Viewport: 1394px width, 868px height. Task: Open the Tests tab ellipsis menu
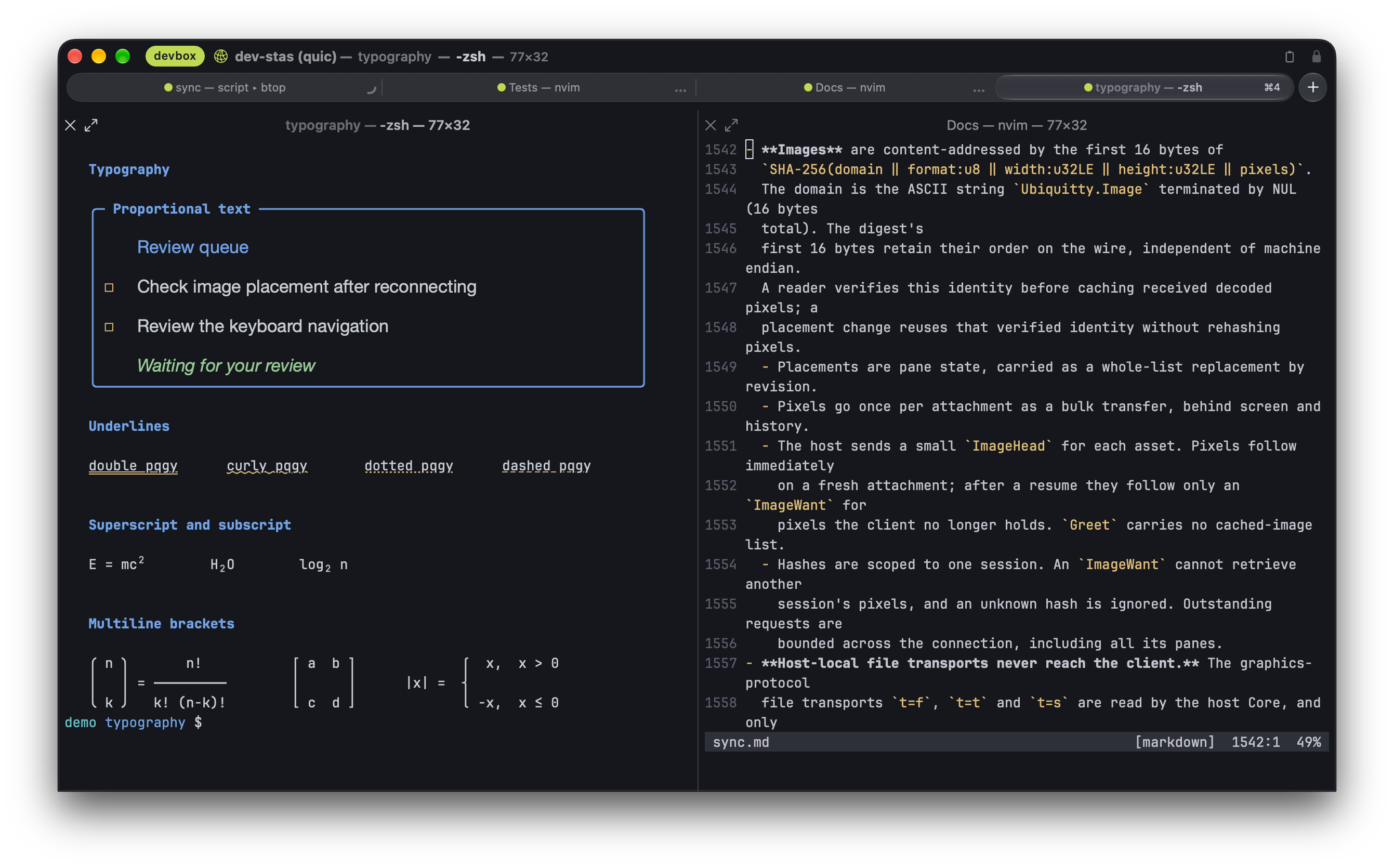pyautogui.click(x=680, y=89)
